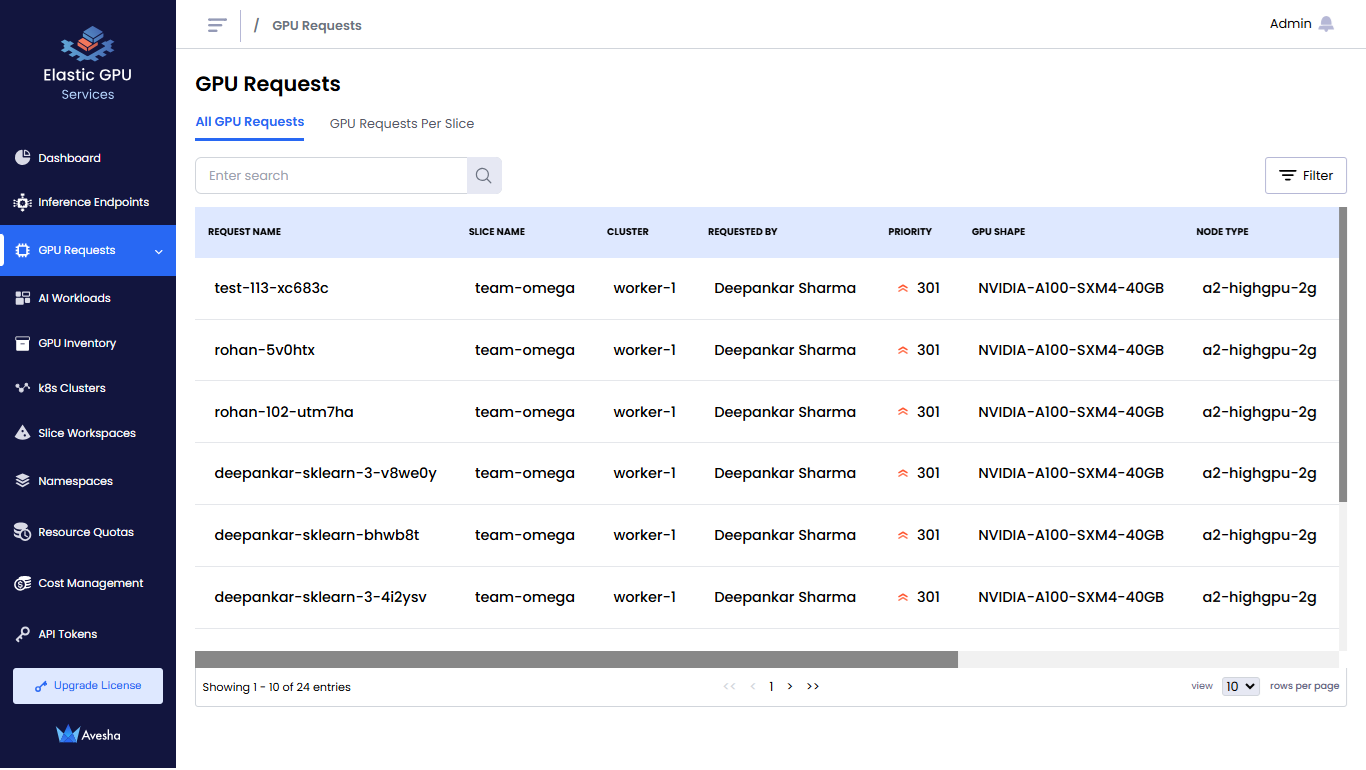
Task: Select request deepankar-sklearn-3-v8we0y
Action: [x=325, y=473]
